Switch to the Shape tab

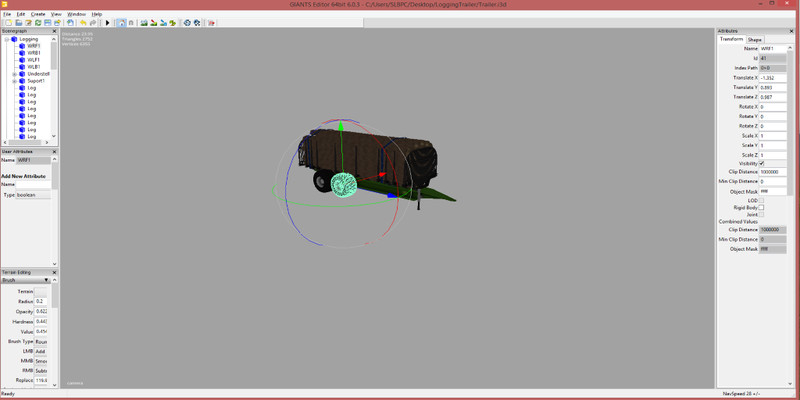point(755,39)
